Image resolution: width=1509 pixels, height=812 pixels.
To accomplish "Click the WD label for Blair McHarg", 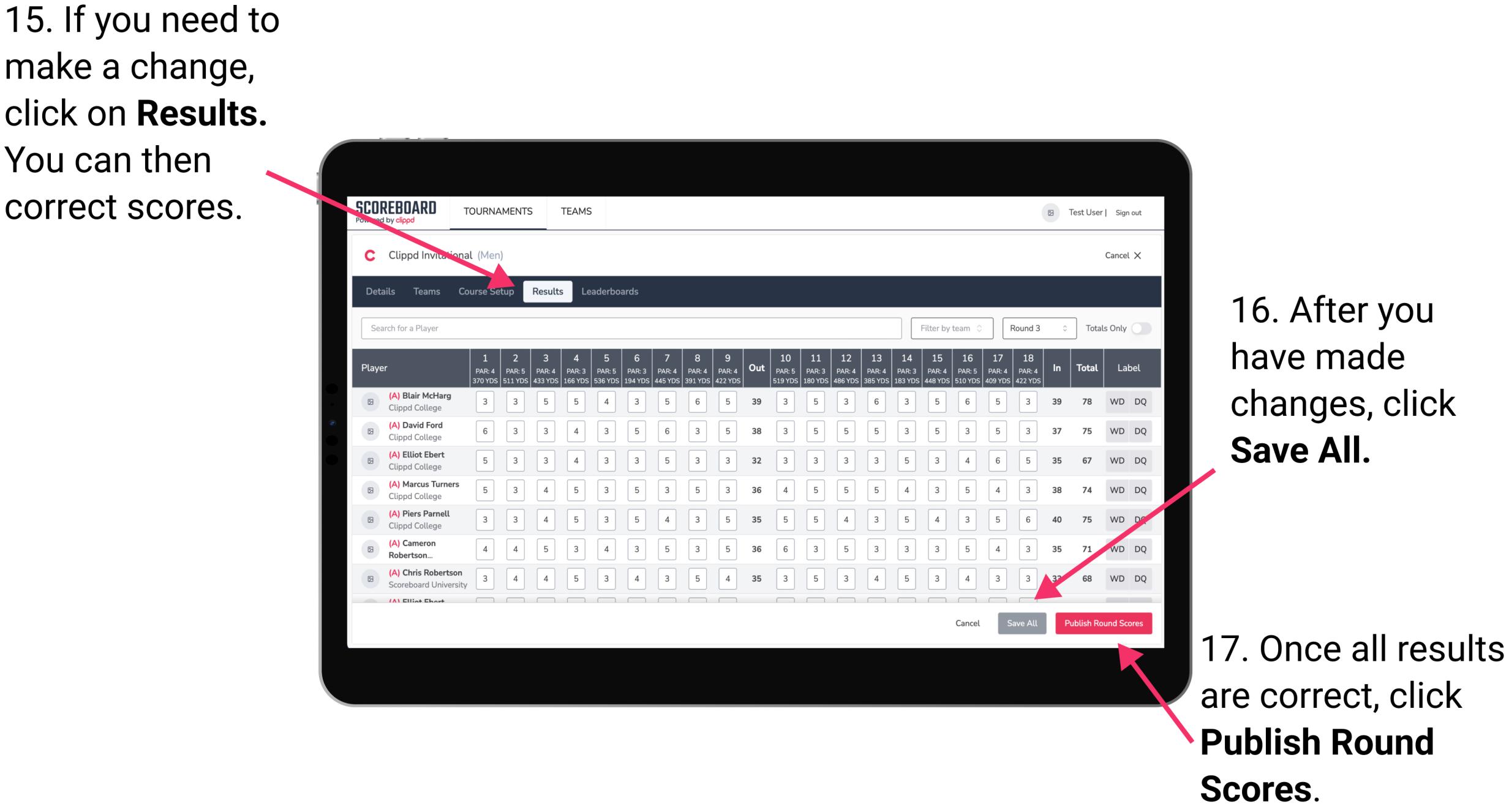I will (x=1118, y=401).
